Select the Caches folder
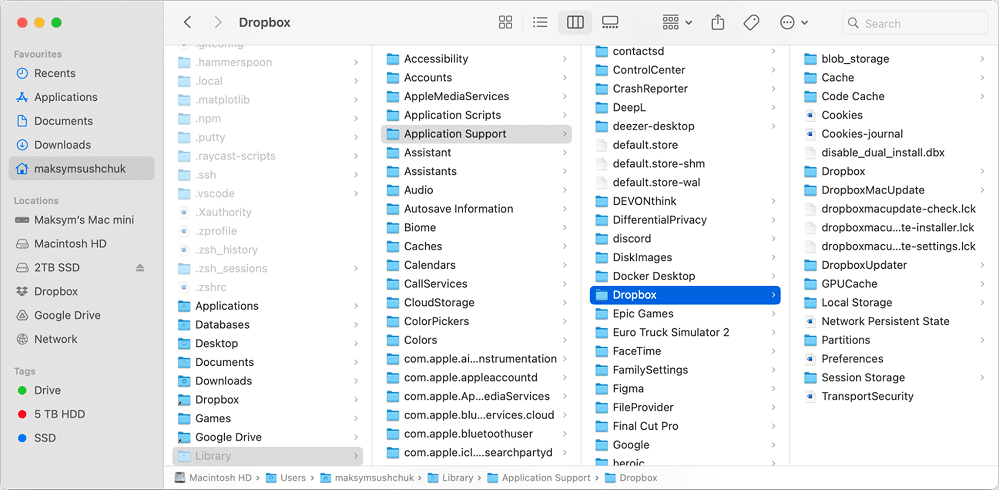 click(477, 246)
